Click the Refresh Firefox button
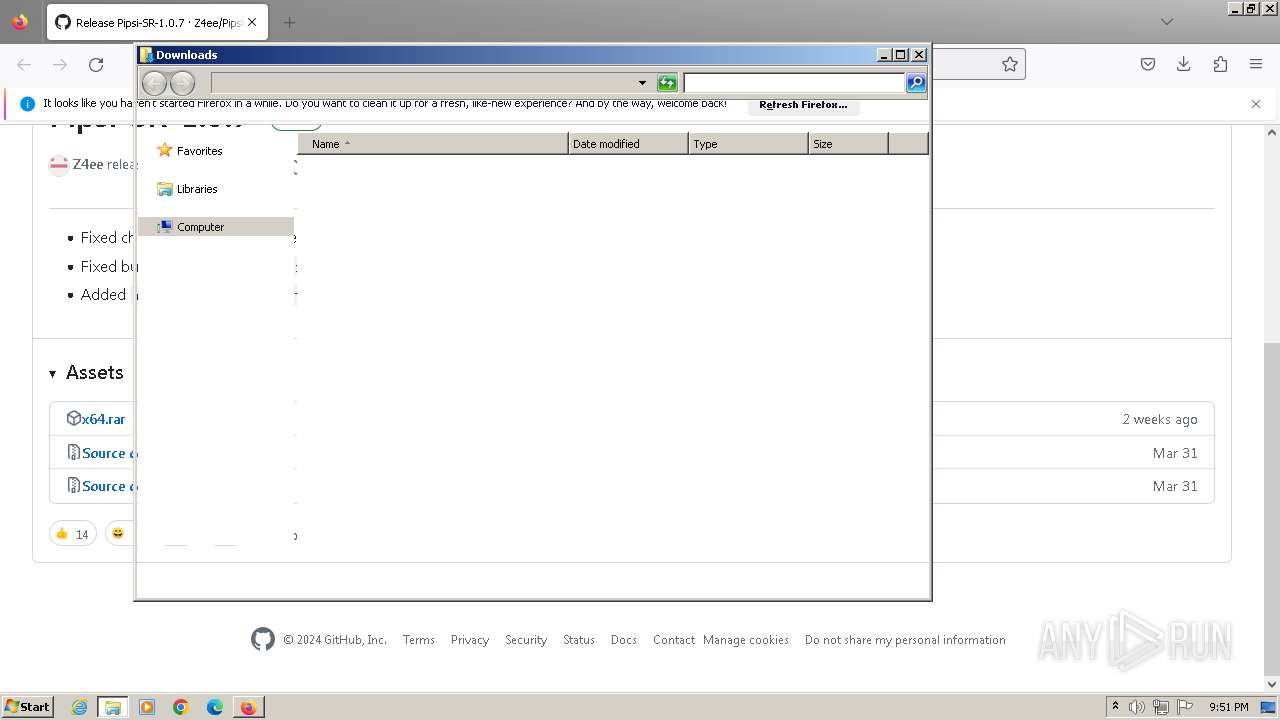 pyautogui.click(x=803, y=105)
